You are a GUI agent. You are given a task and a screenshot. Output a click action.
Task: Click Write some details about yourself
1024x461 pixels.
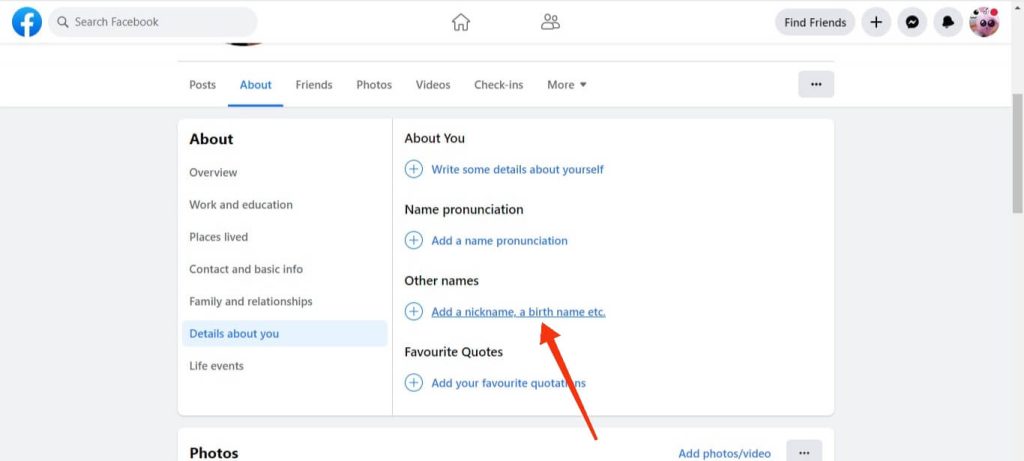pyautogui.click(x=517, y=170)
